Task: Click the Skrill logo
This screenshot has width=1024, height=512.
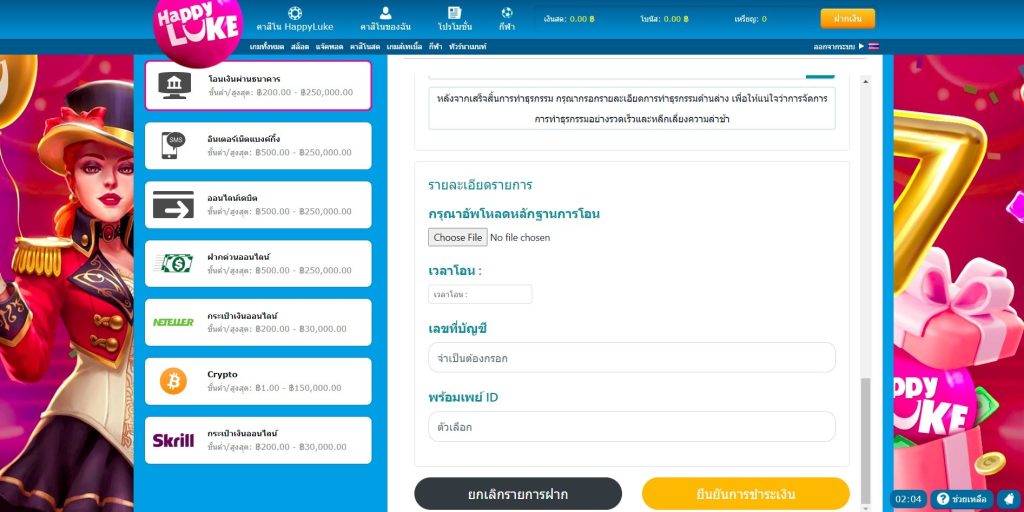Action: (173, 440)
